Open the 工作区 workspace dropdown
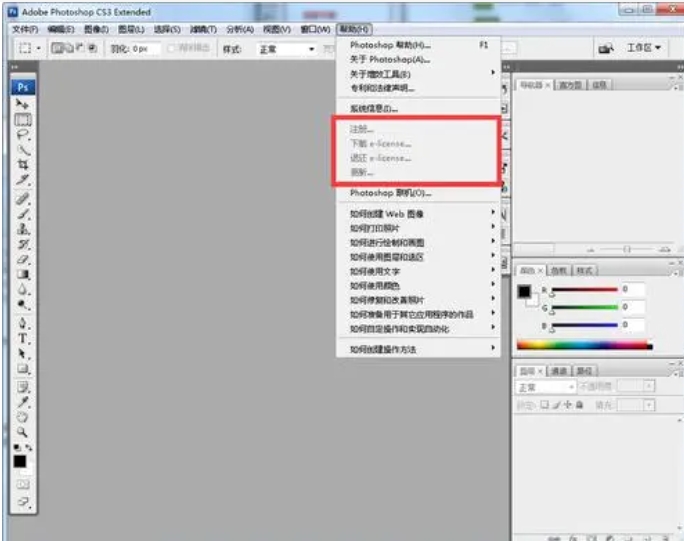The width and height of the screenshot is (684, 541). click(644, 48)
